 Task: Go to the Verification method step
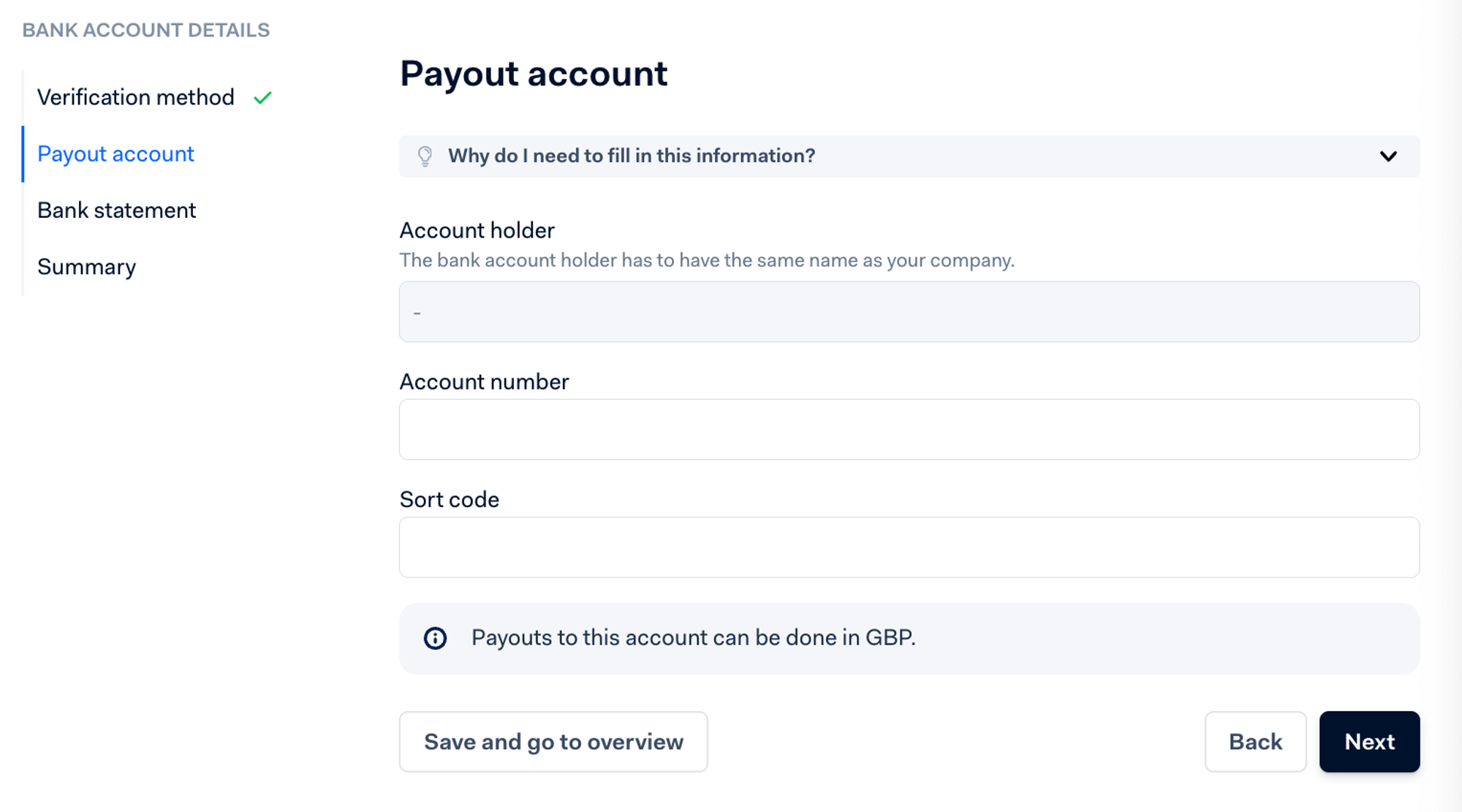tap(136, 97)
